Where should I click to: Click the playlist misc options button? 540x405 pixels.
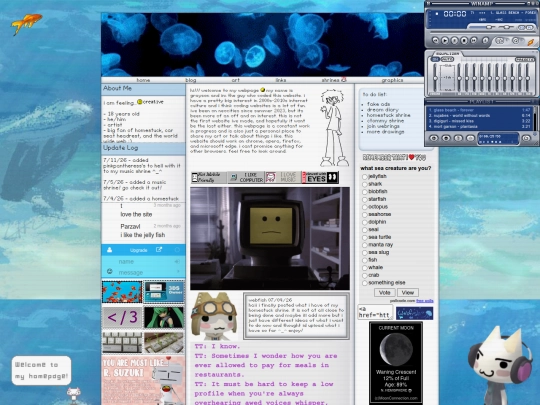coord(470,138)
